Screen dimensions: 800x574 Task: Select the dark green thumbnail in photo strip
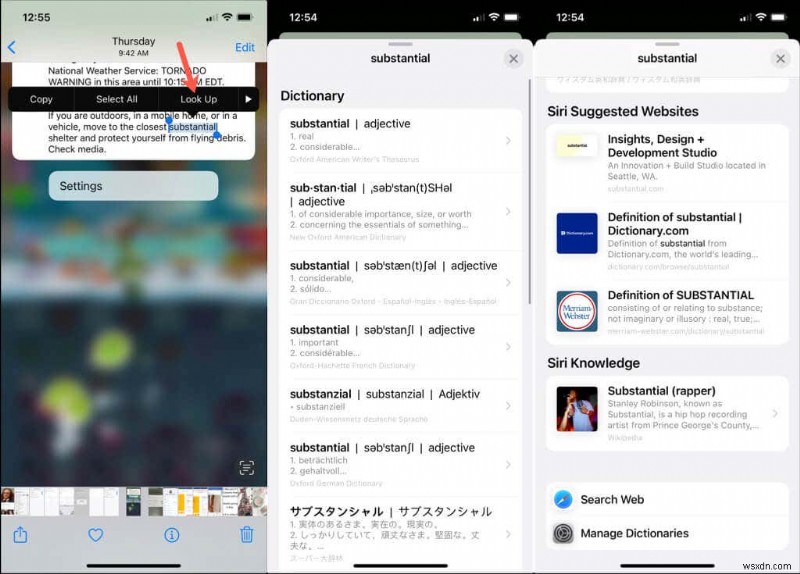pos(133,502)
